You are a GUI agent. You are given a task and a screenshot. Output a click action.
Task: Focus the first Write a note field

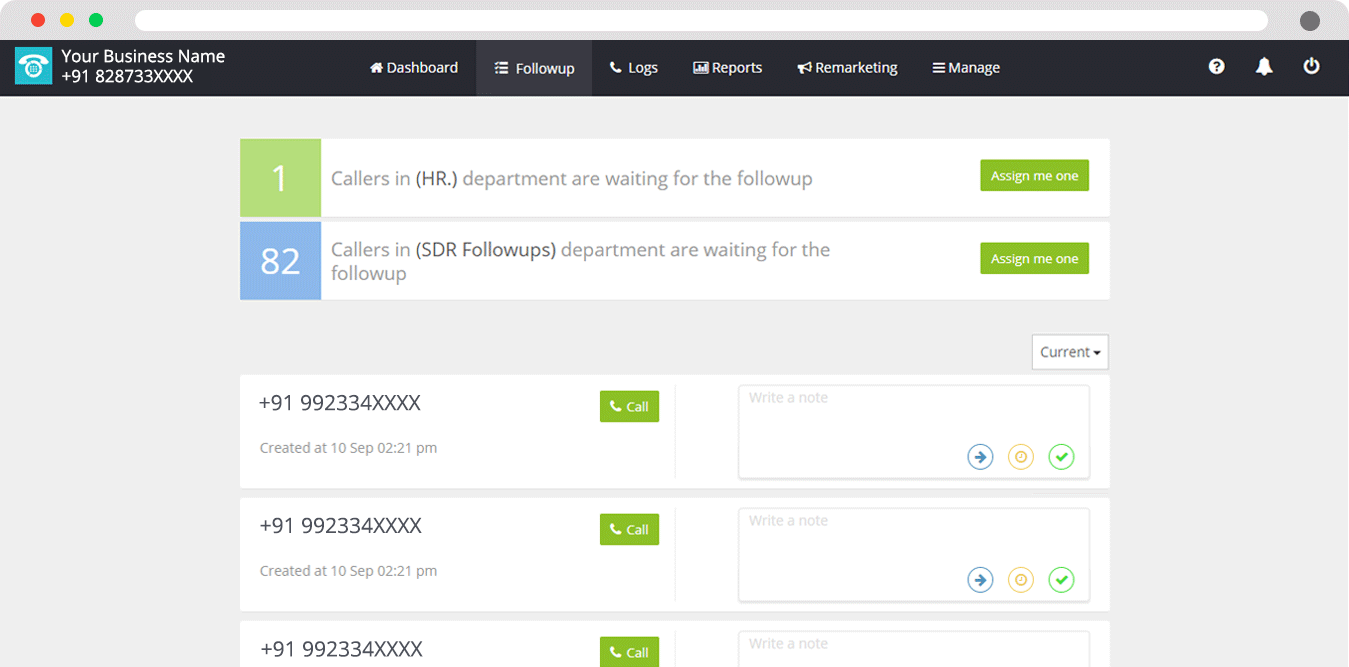coord(914,432)
